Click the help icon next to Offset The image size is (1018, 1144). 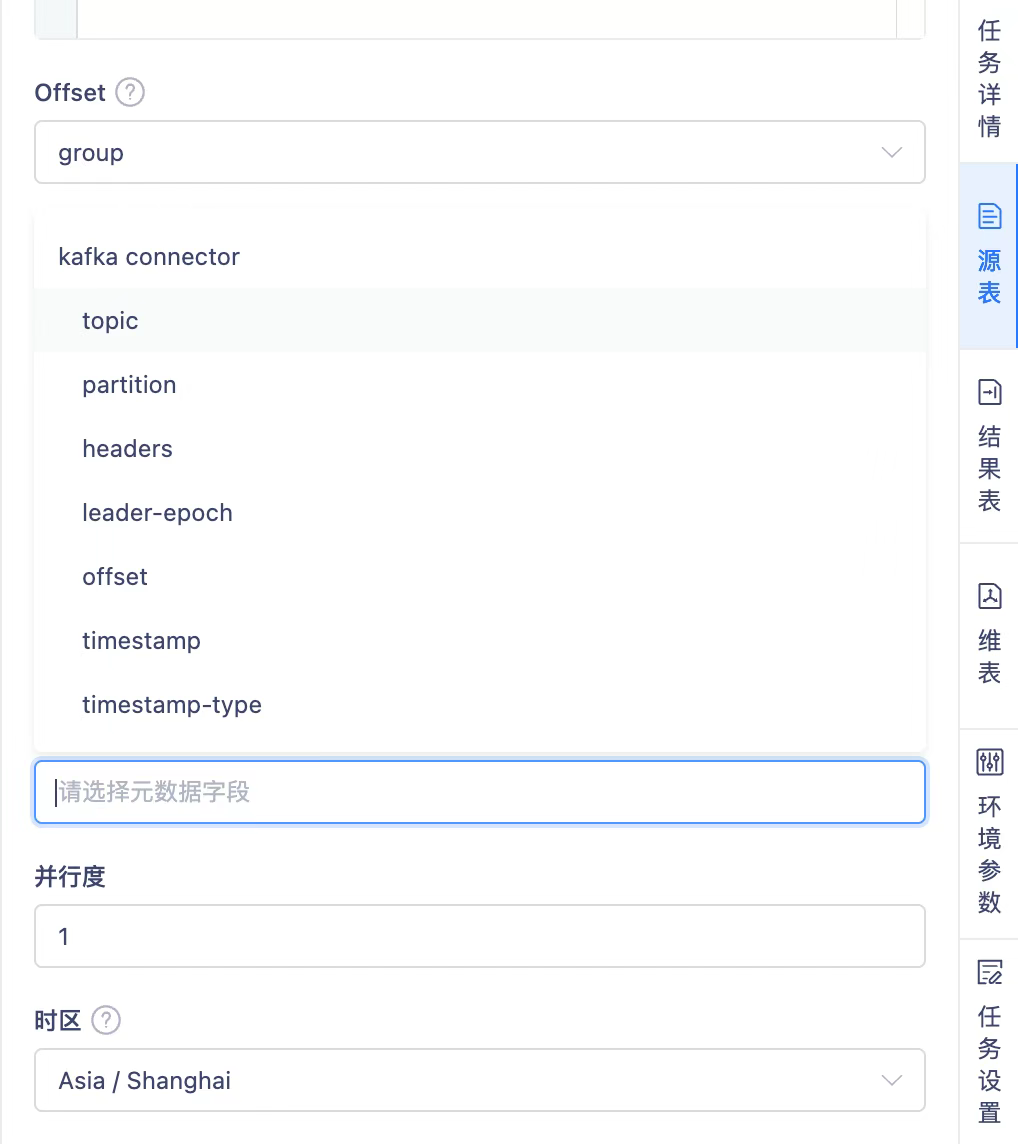coord(130,93)
